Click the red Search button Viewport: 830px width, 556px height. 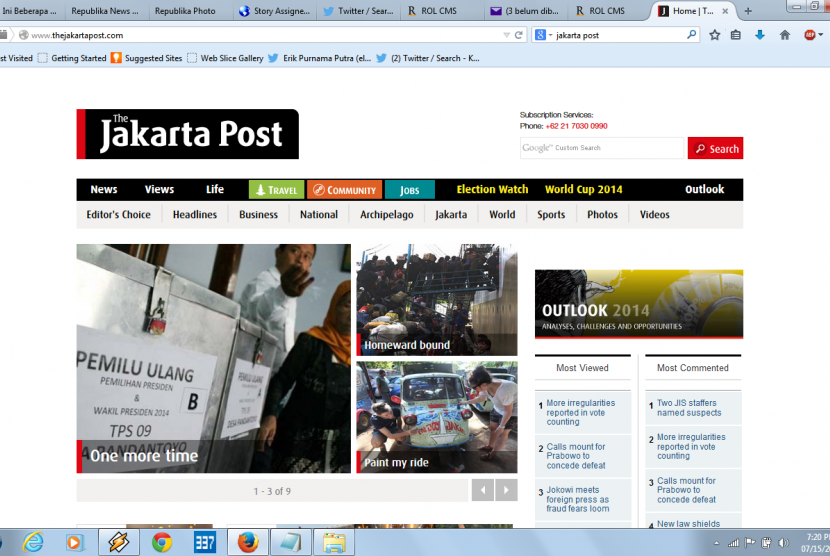[x=715, y=148]
